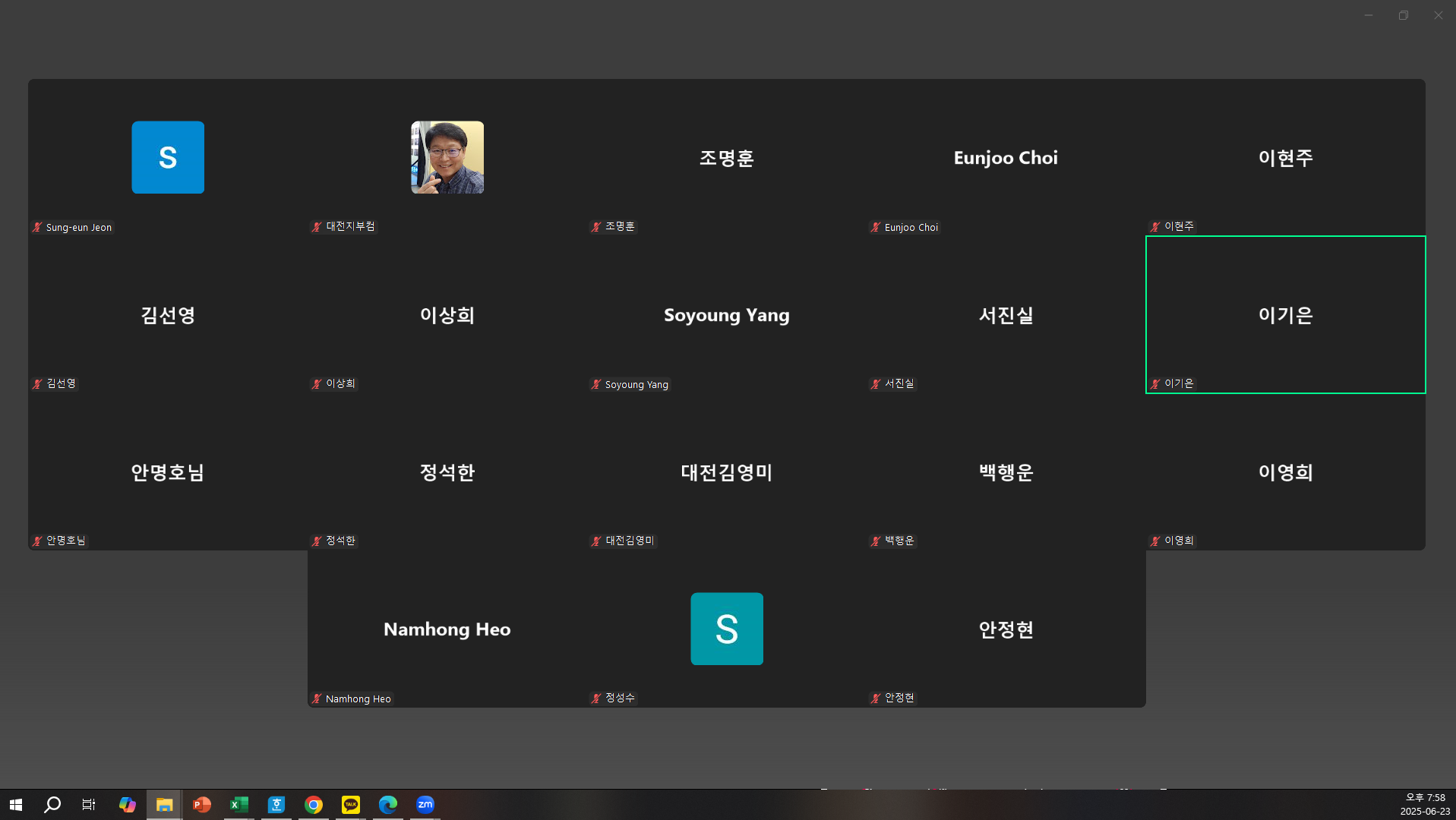1456x820 pixels.
Task: Click the muted mic icon beside 이영희 label
Action: point(1155,541)
